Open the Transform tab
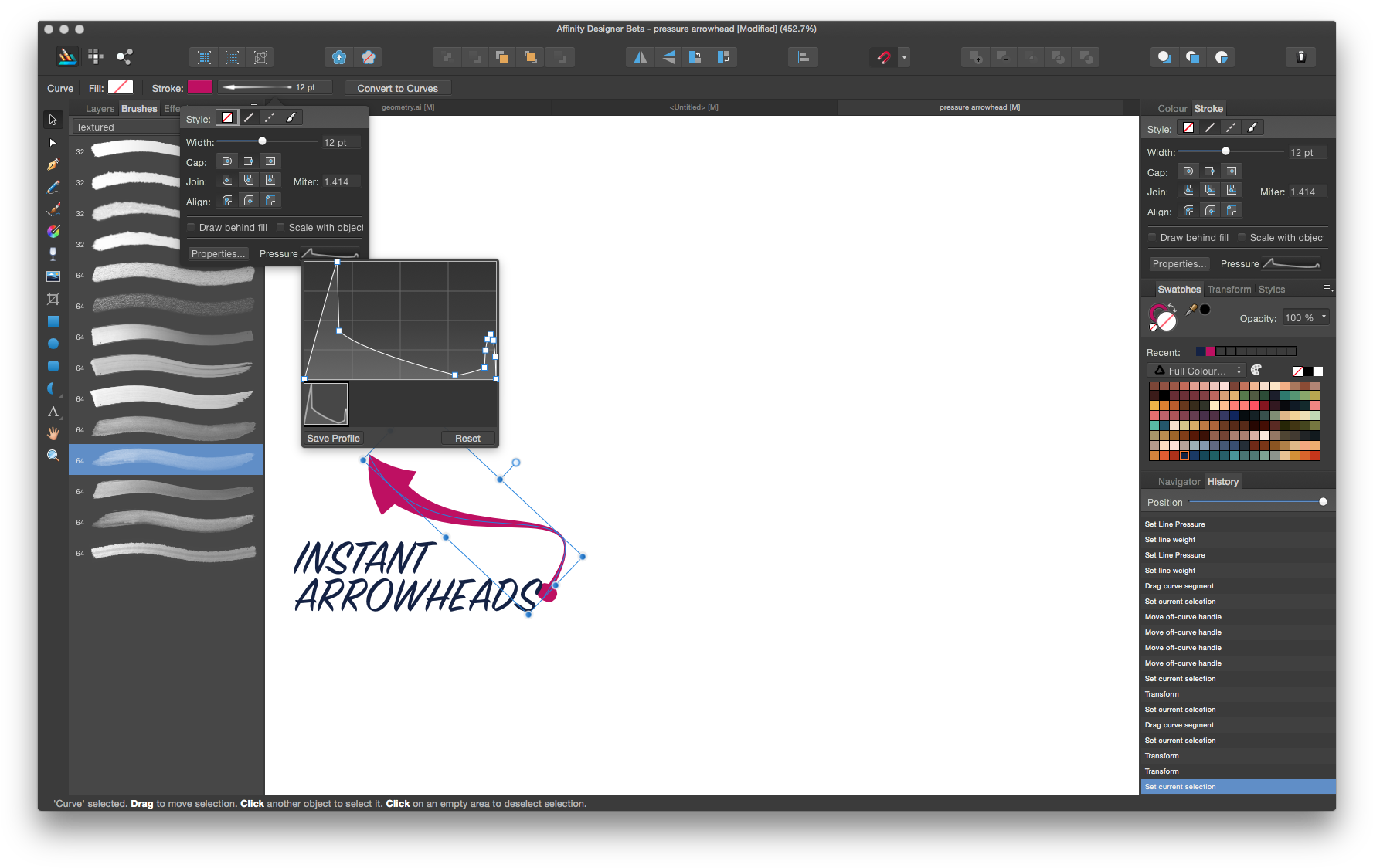Screen dimensions: 1373x868 1229,290
